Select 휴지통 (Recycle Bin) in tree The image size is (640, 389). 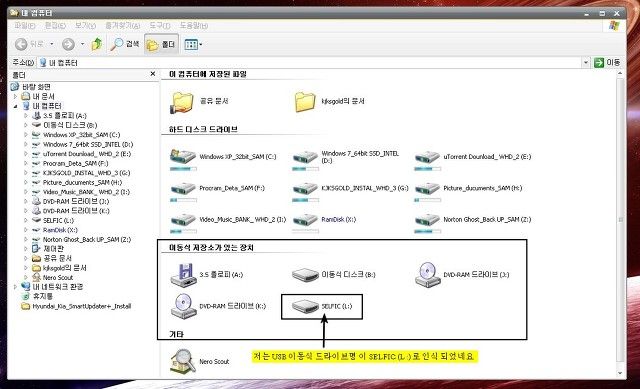point(42,296)
